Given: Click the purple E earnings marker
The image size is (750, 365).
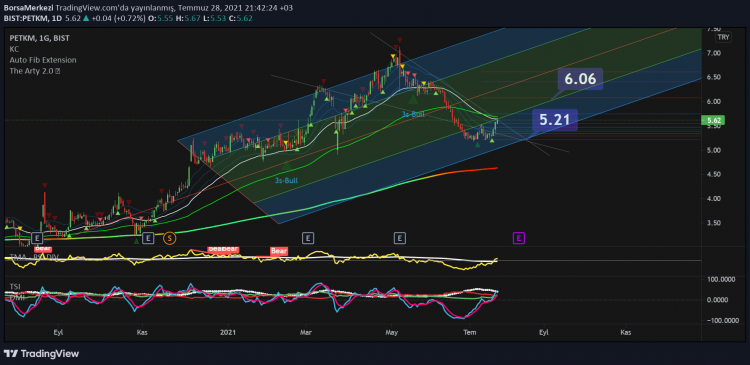Looking at the screenshot, I should click(519, 238).
